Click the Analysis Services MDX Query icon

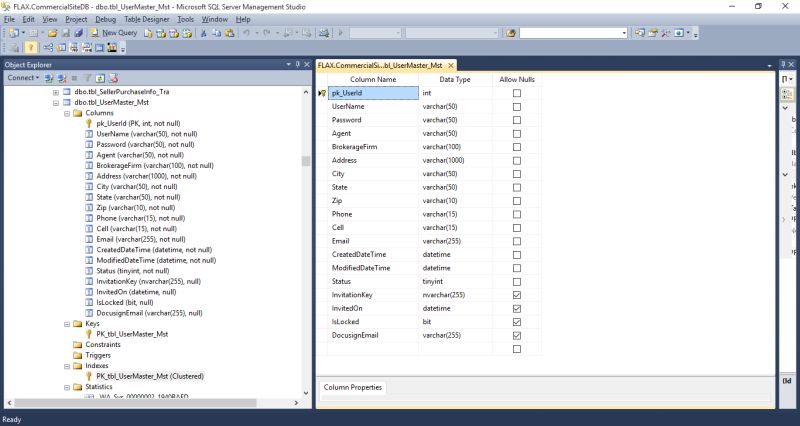(x=161, y=33)
